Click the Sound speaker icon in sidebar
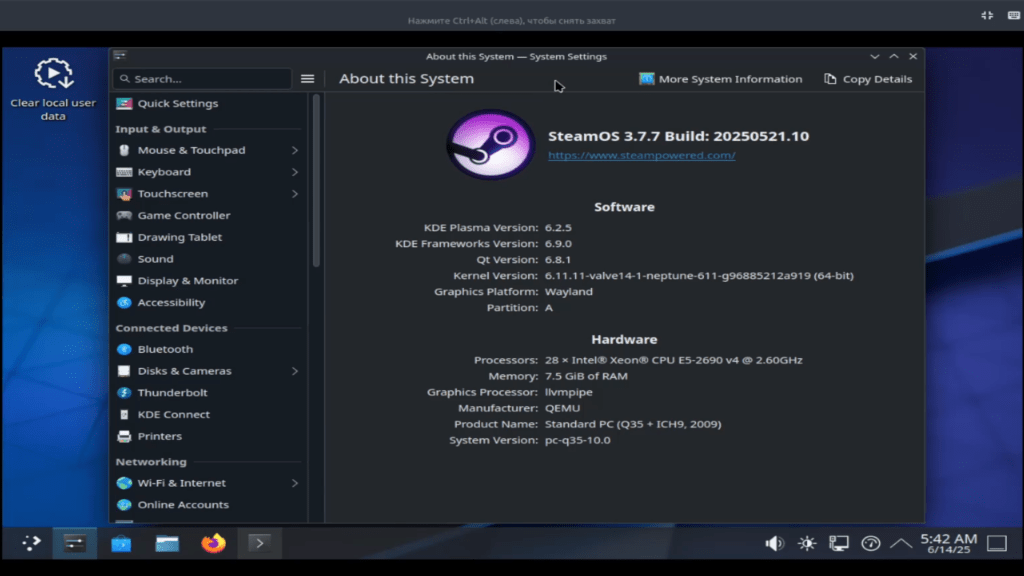The width and height of the screenshot is (1024, 576). [x=124, y=259]
